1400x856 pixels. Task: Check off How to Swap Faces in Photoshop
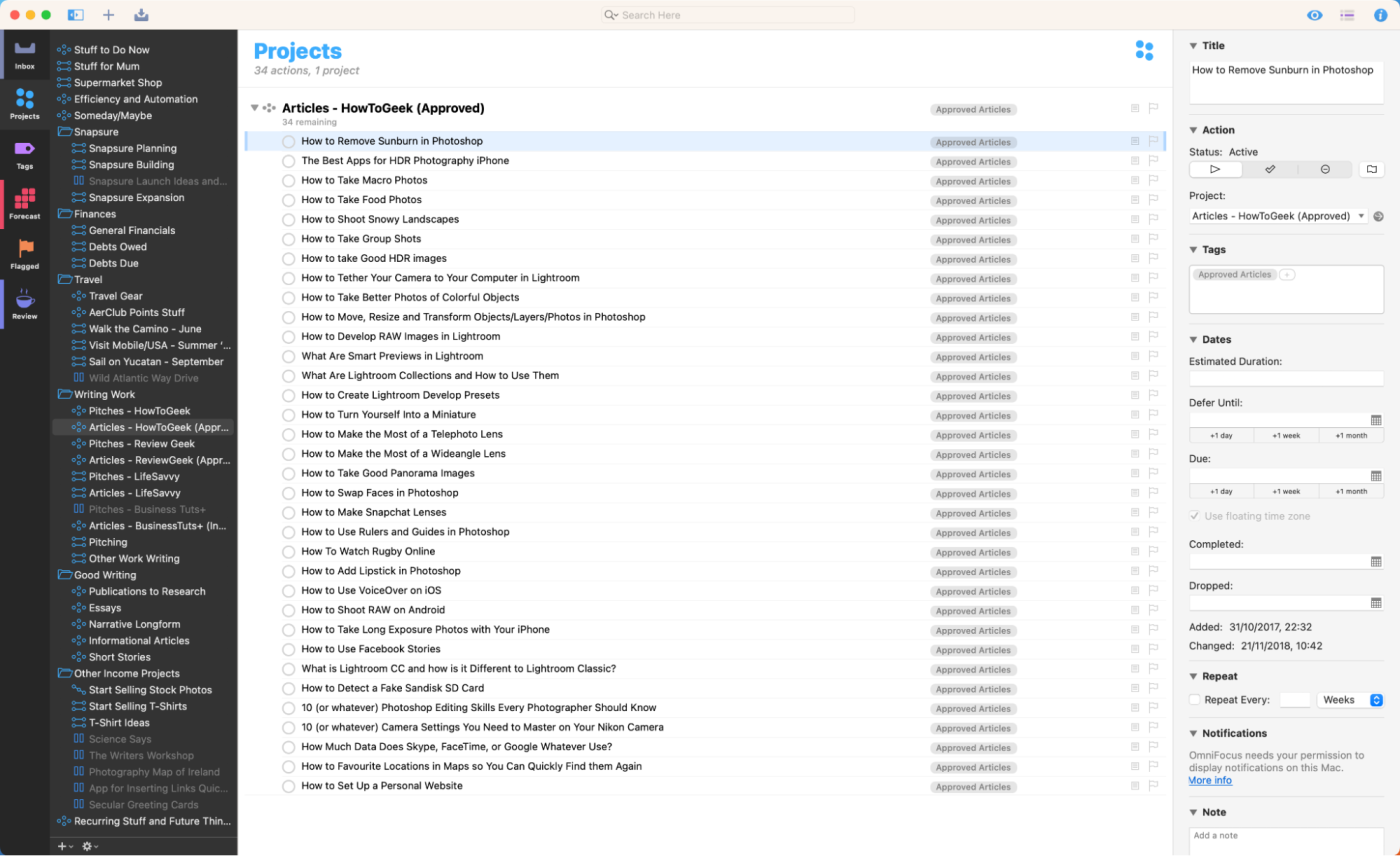coord(289,493)
